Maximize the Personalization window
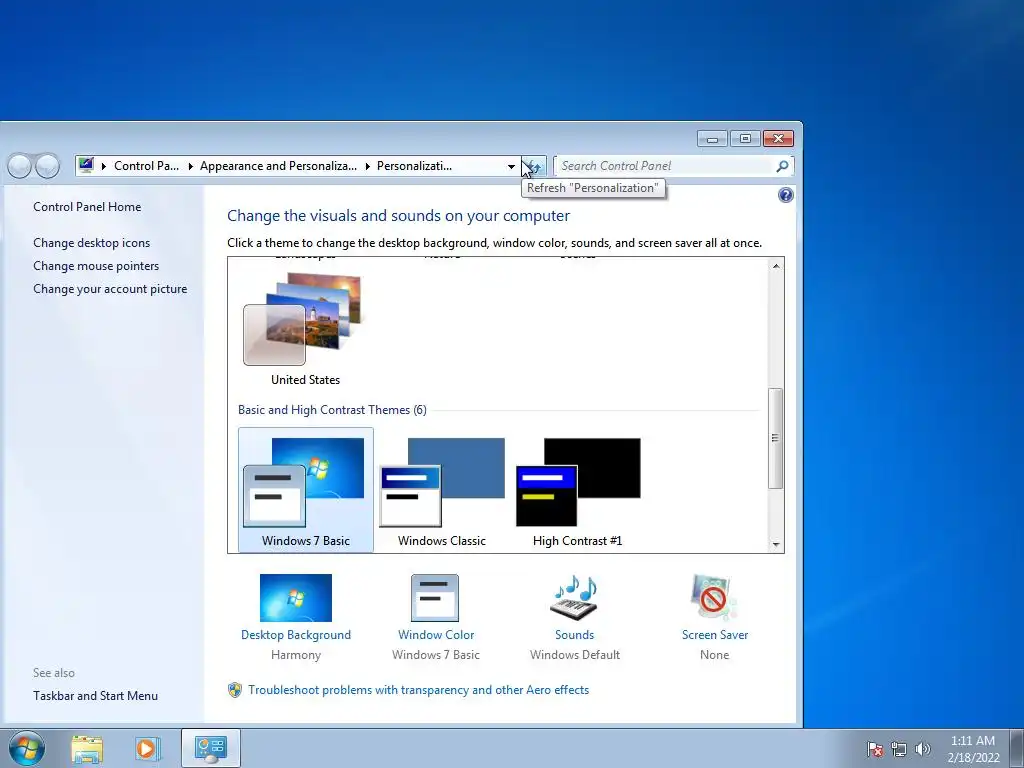The image size is (1024, 768). pos(744,138)
